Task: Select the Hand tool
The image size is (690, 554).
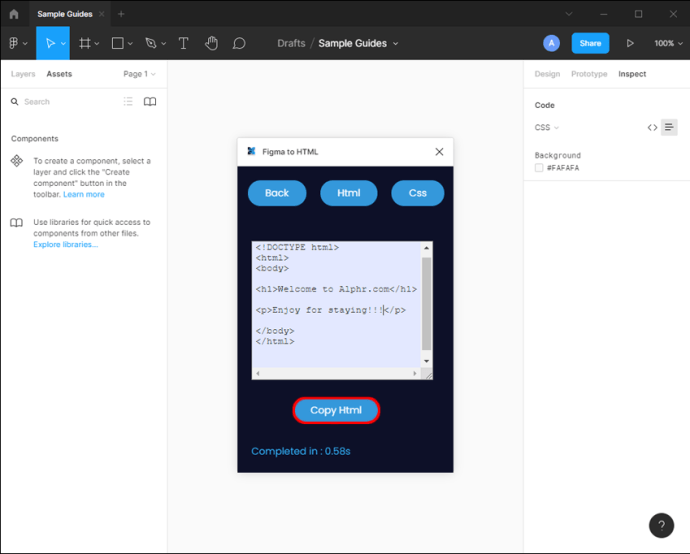Action: 212,43
